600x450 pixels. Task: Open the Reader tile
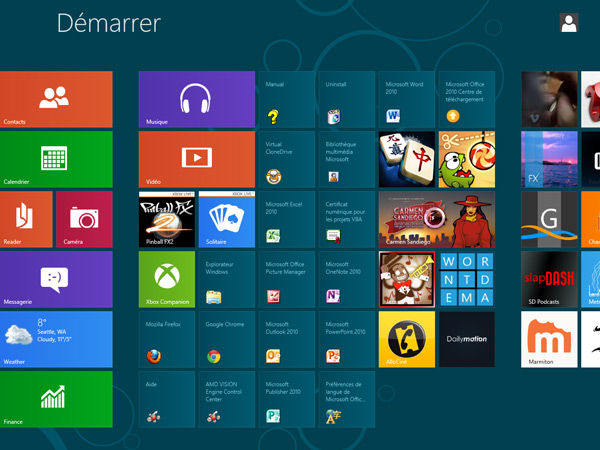tap(26, 219)
